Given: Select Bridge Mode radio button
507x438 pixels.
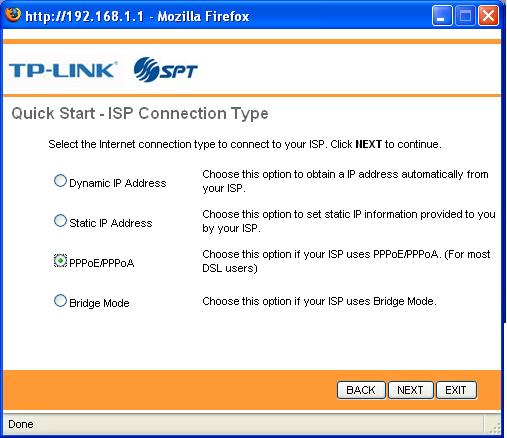Looking at the screenshot, I should pyautogui.click(x=60, y=301).
